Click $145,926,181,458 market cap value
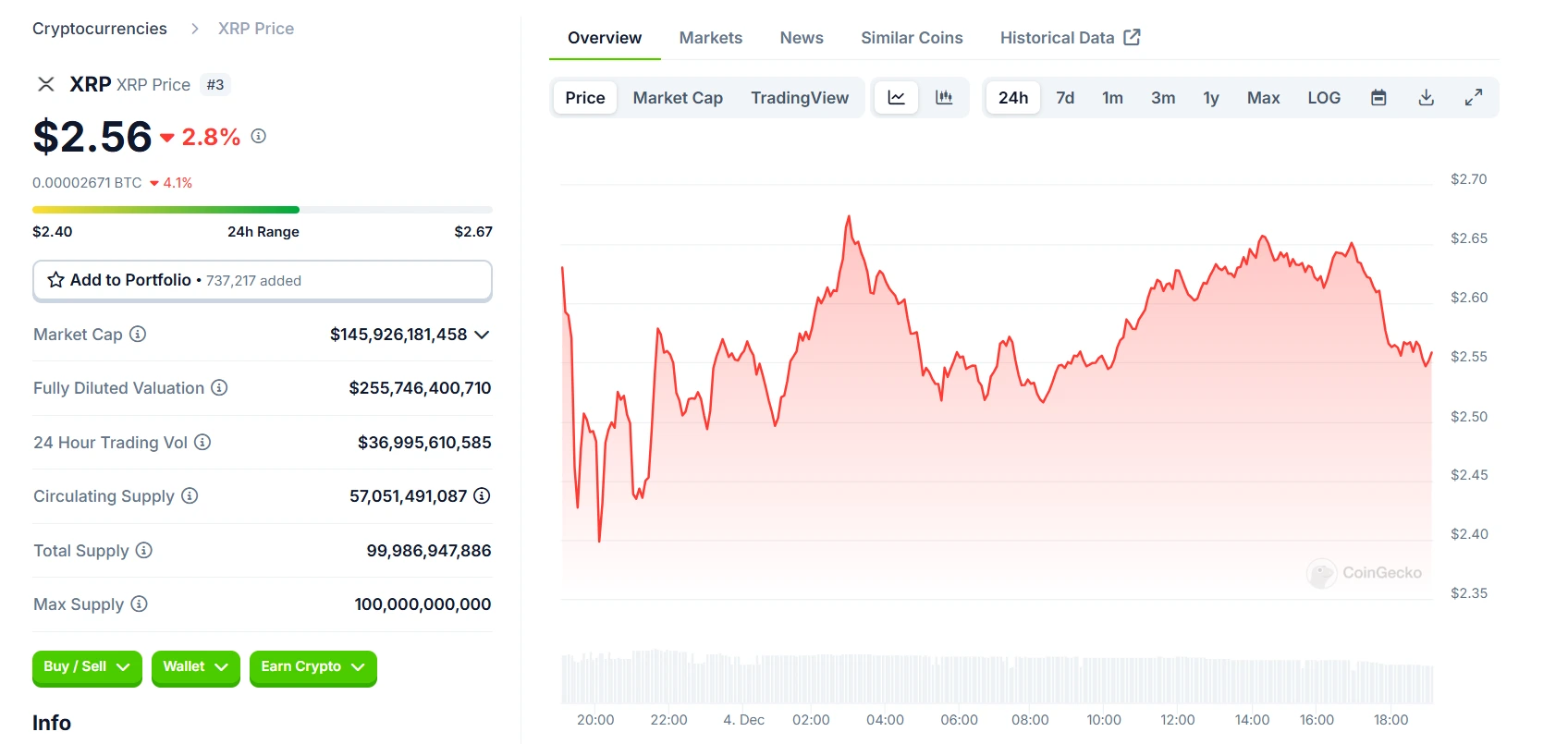The height and width of the screenshot is (744, 1568). click(398, 335)
